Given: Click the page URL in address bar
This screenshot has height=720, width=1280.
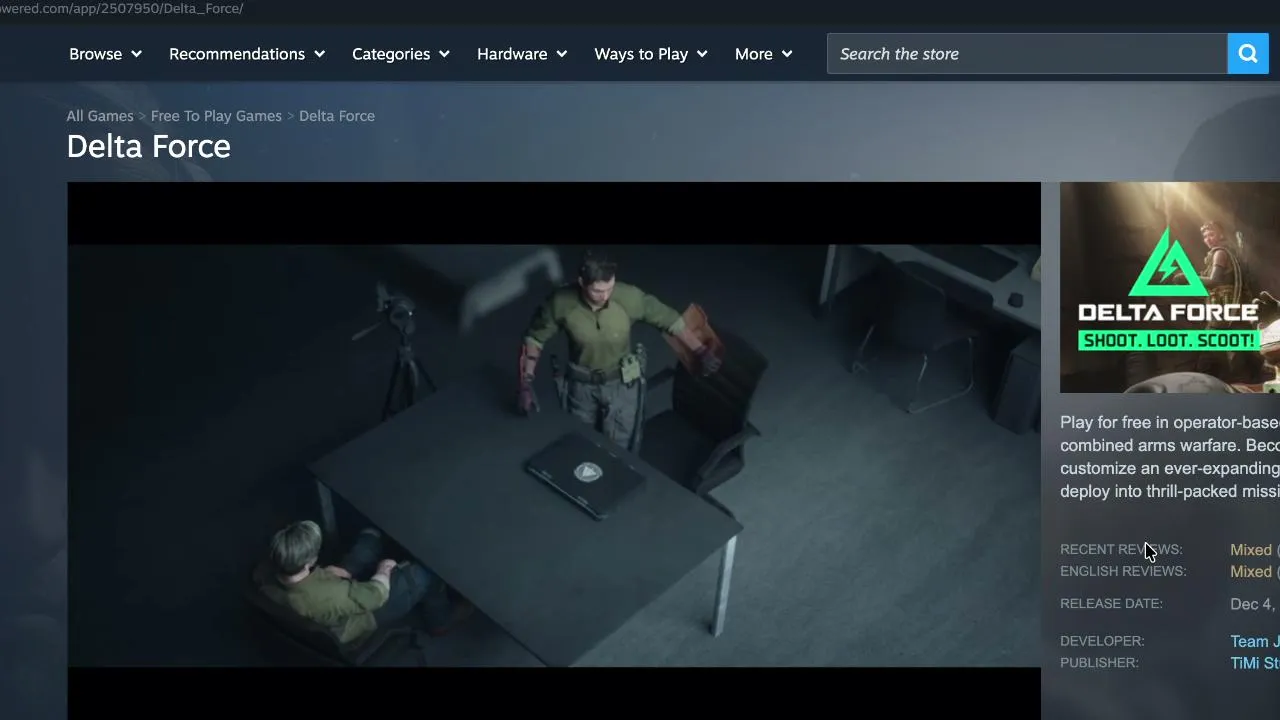Looking at the screenshot, I should tap(122, 8).
